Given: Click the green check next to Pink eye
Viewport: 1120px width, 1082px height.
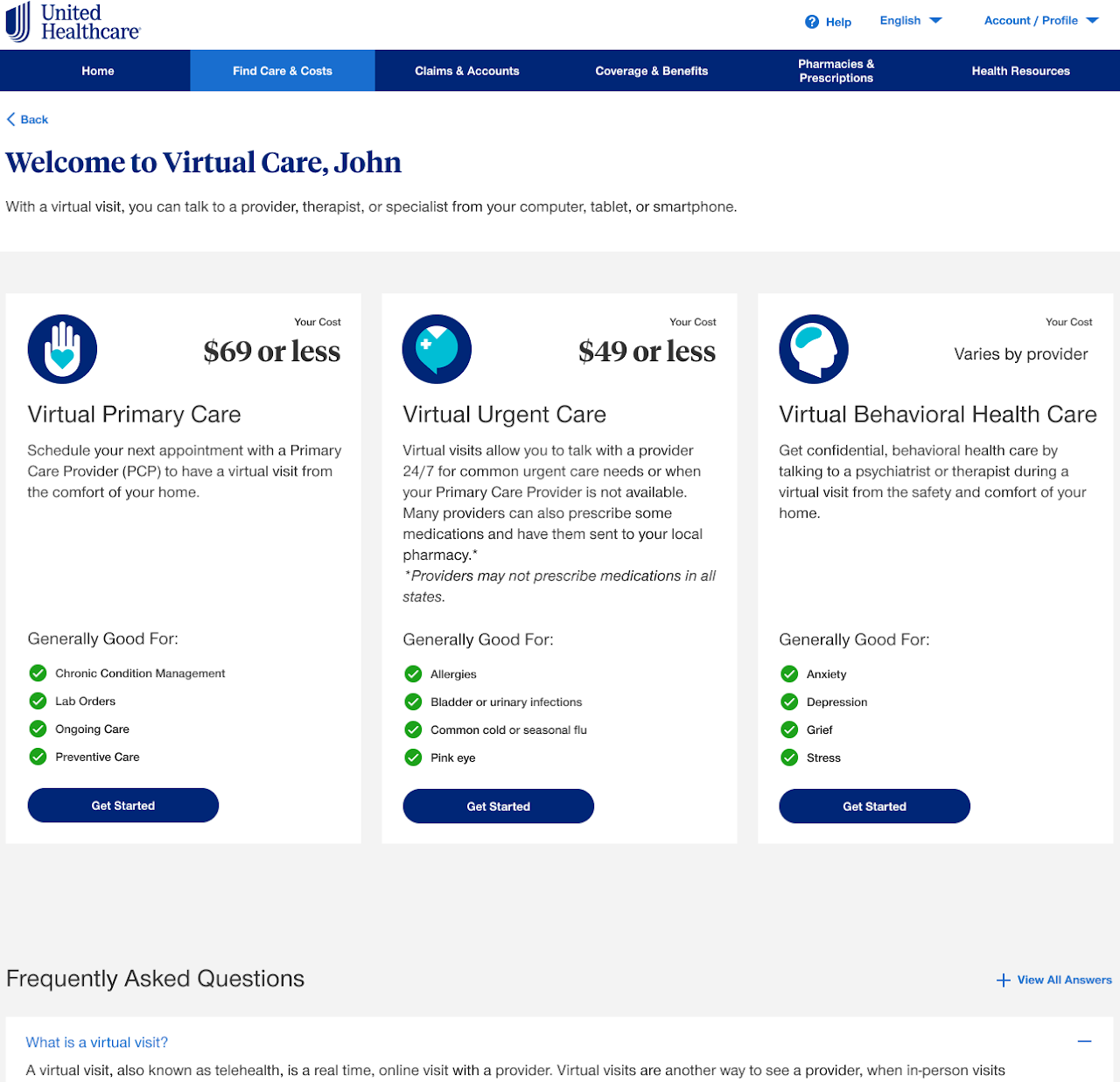Looking at the screenshot, I should click(413, 757).
